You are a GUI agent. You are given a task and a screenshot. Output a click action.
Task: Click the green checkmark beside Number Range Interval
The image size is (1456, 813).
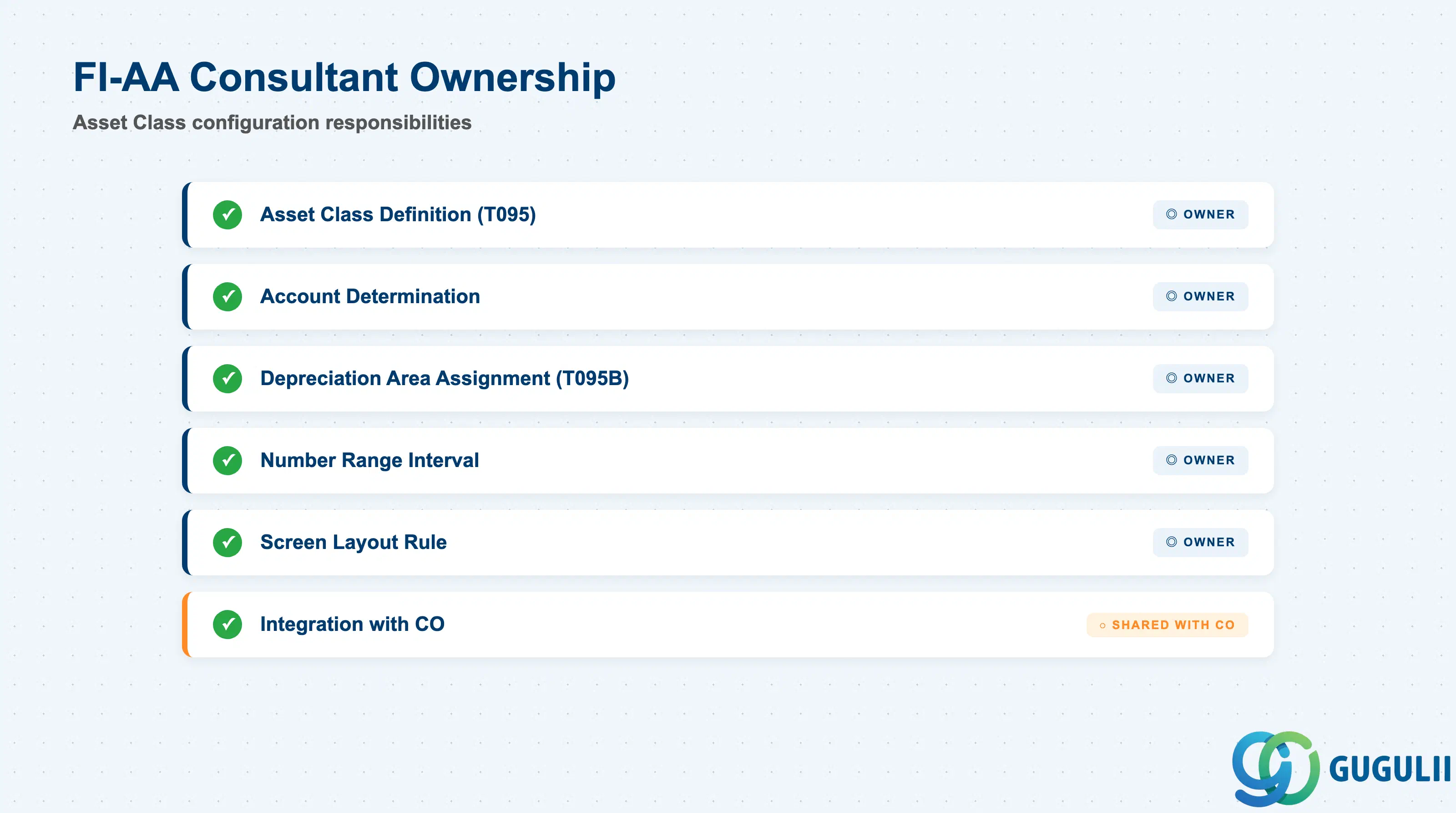227,461
